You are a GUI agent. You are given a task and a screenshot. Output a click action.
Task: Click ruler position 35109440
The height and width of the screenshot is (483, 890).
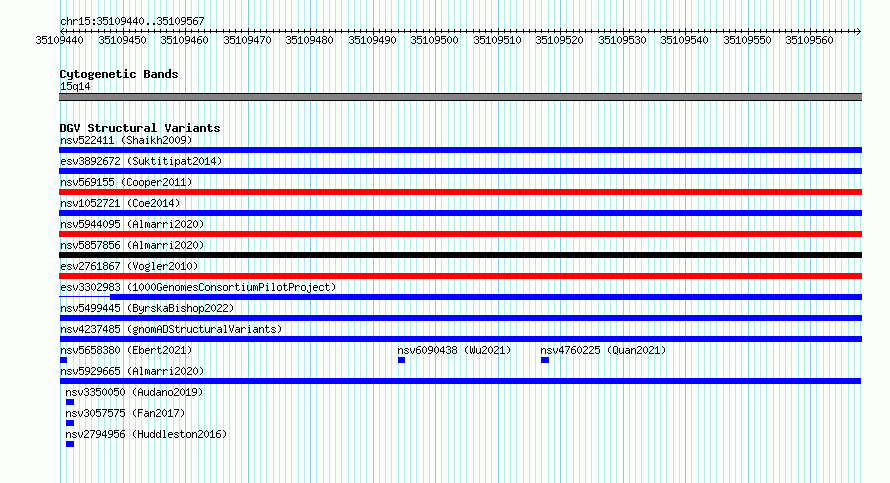coord(60,40)
